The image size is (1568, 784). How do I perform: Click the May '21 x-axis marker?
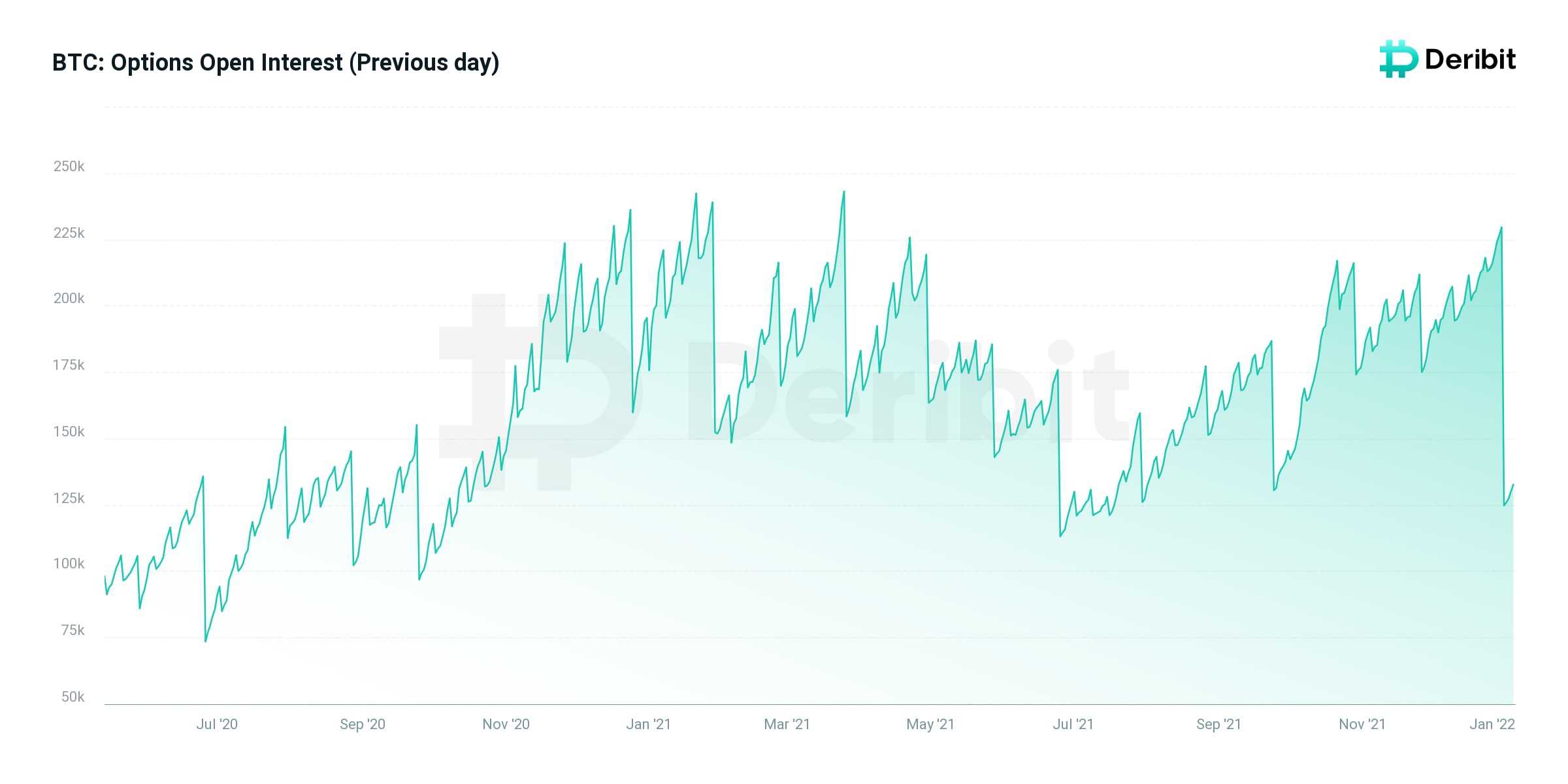(x=931, y=725)
